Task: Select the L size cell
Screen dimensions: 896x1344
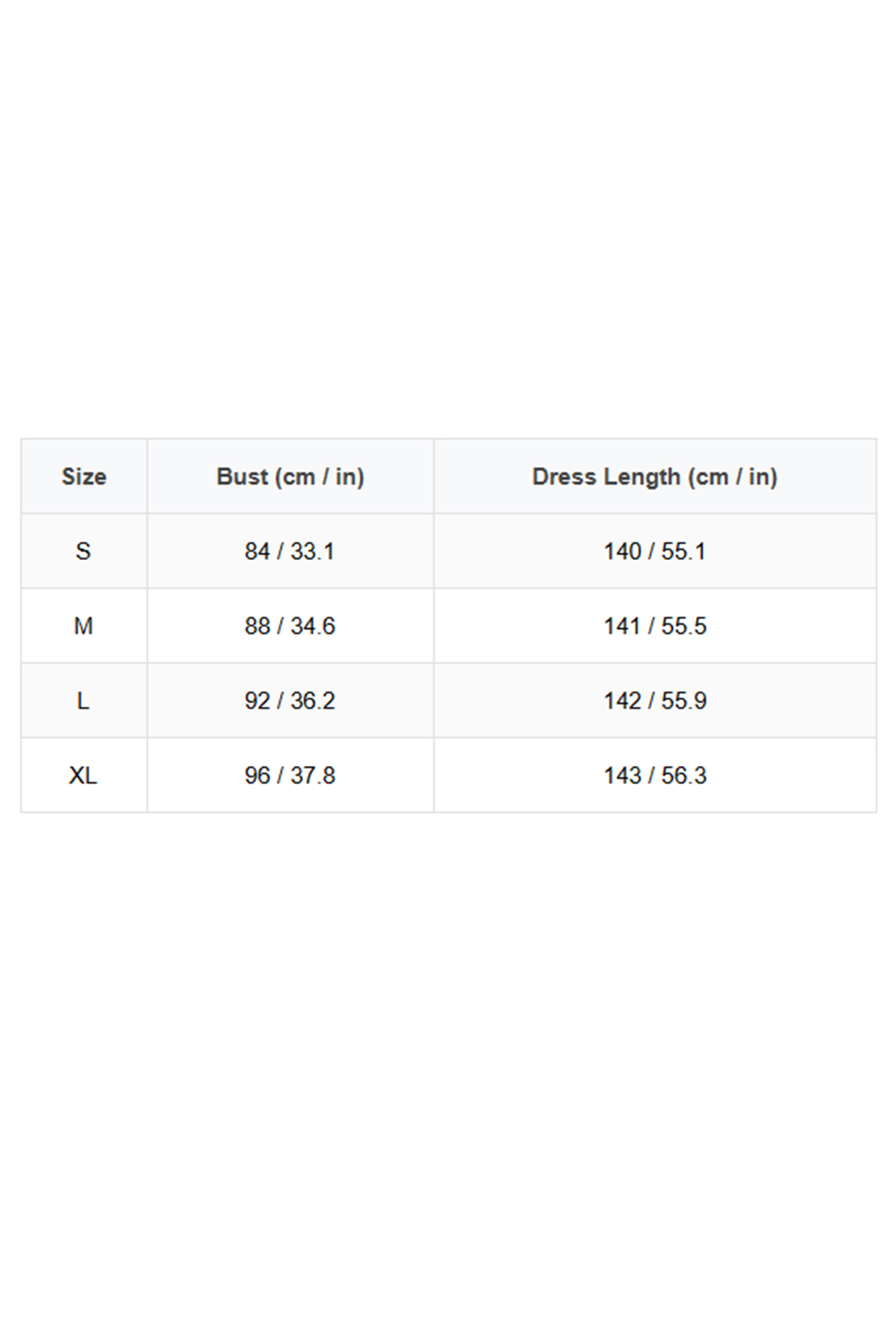Action: pyautogui.click(x=83, y=701)
